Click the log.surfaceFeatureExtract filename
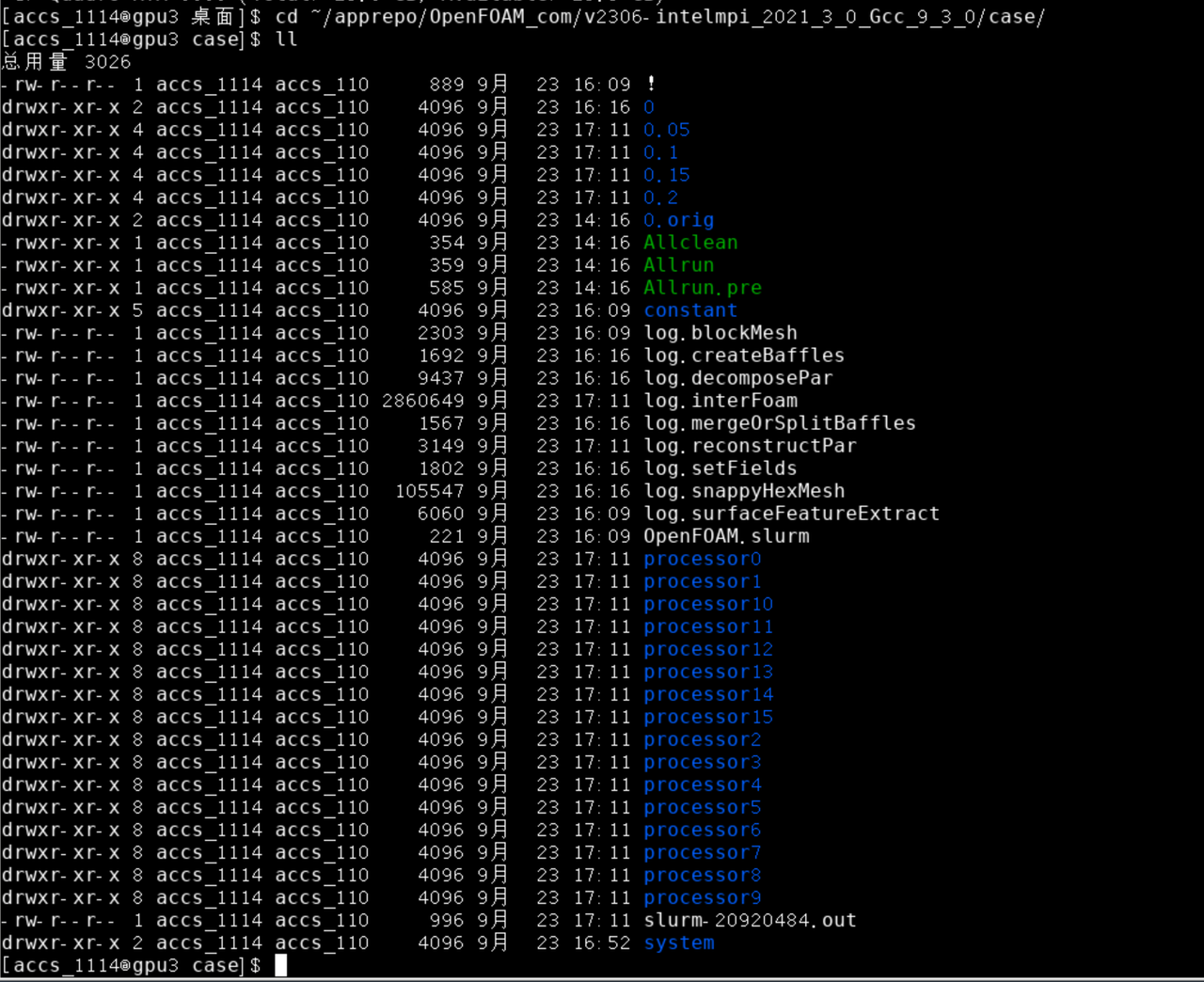This screenshot has width=1204, height=982. coord(791,514)
